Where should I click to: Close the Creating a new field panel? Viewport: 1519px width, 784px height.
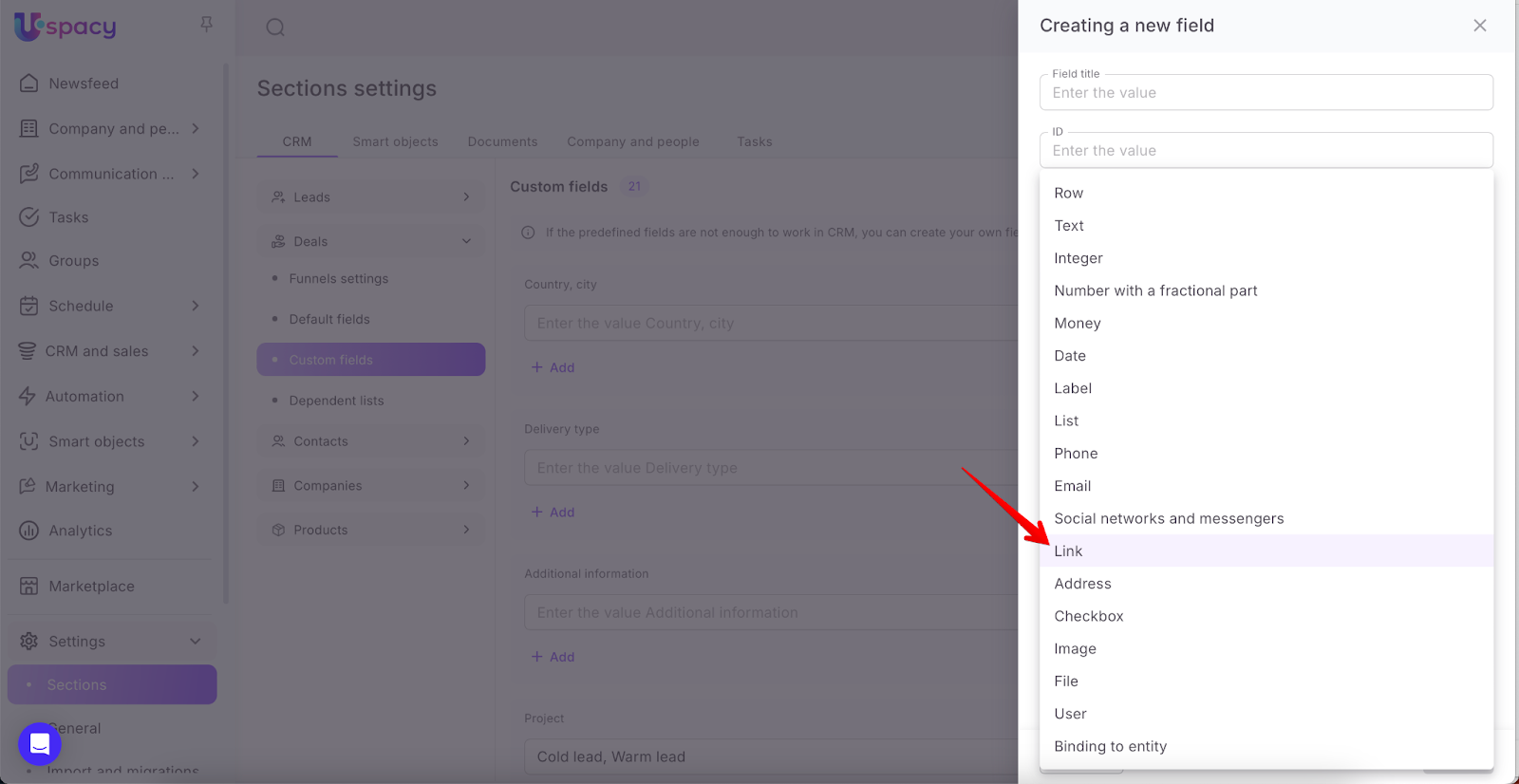pos(1479,26)
